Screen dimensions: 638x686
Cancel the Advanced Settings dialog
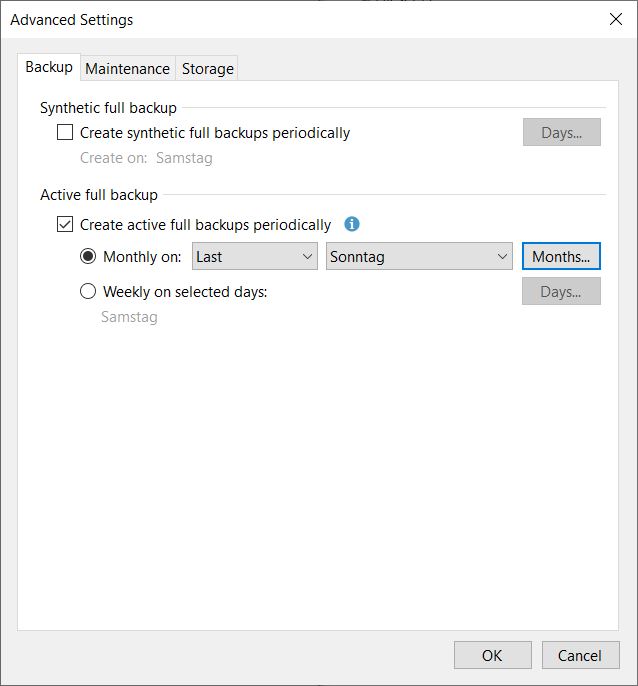[x=580, y=656]
